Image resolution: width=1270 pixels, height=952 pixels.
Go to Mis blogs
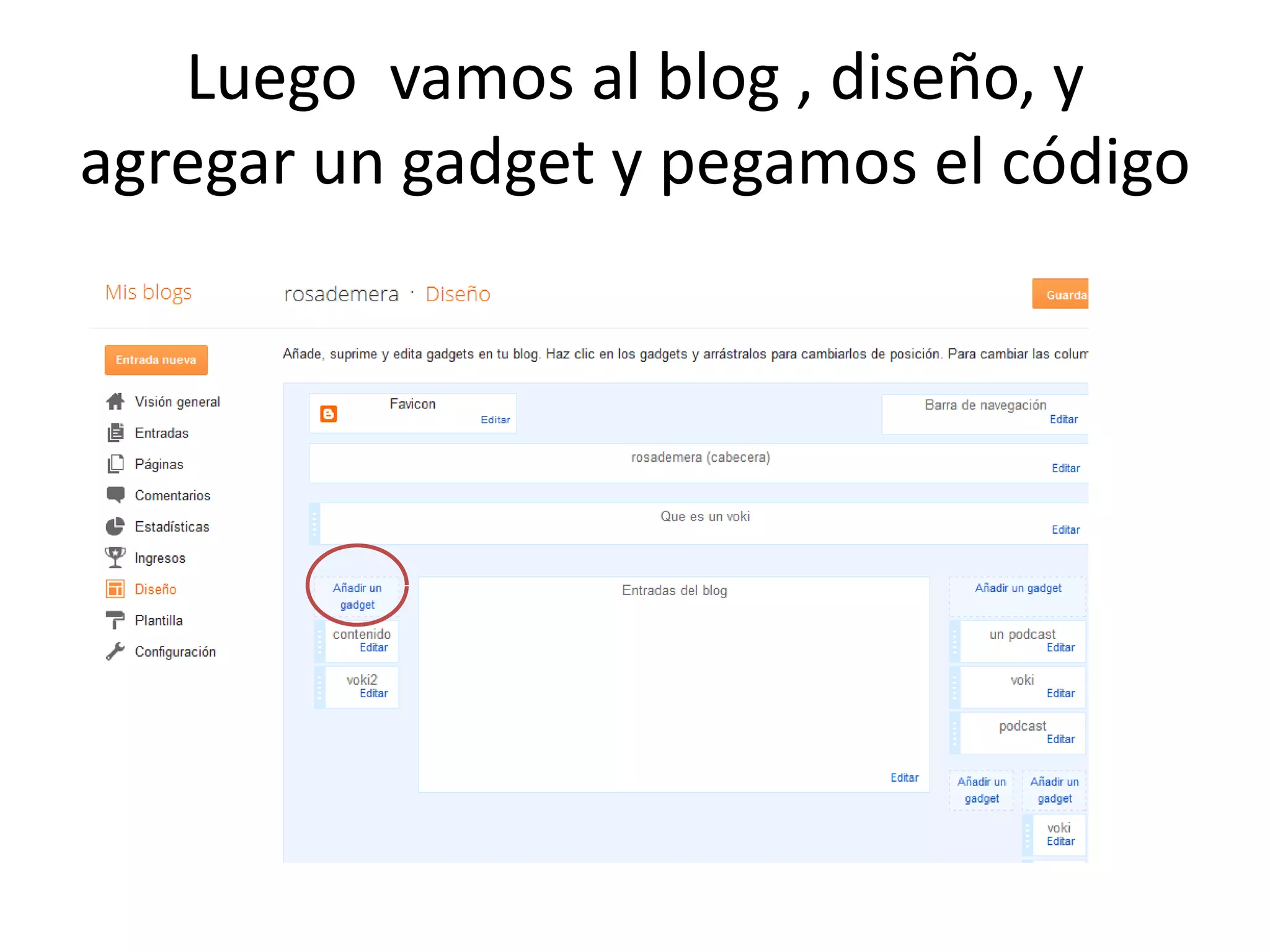(148, 292)
